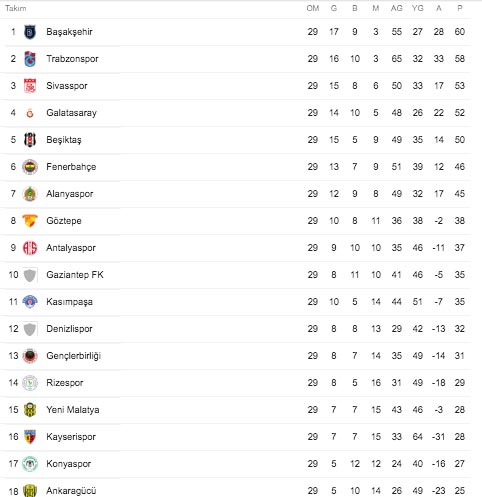Select the Takım column header
This screenshot has height=497, width=482.
tap(16, 8)
